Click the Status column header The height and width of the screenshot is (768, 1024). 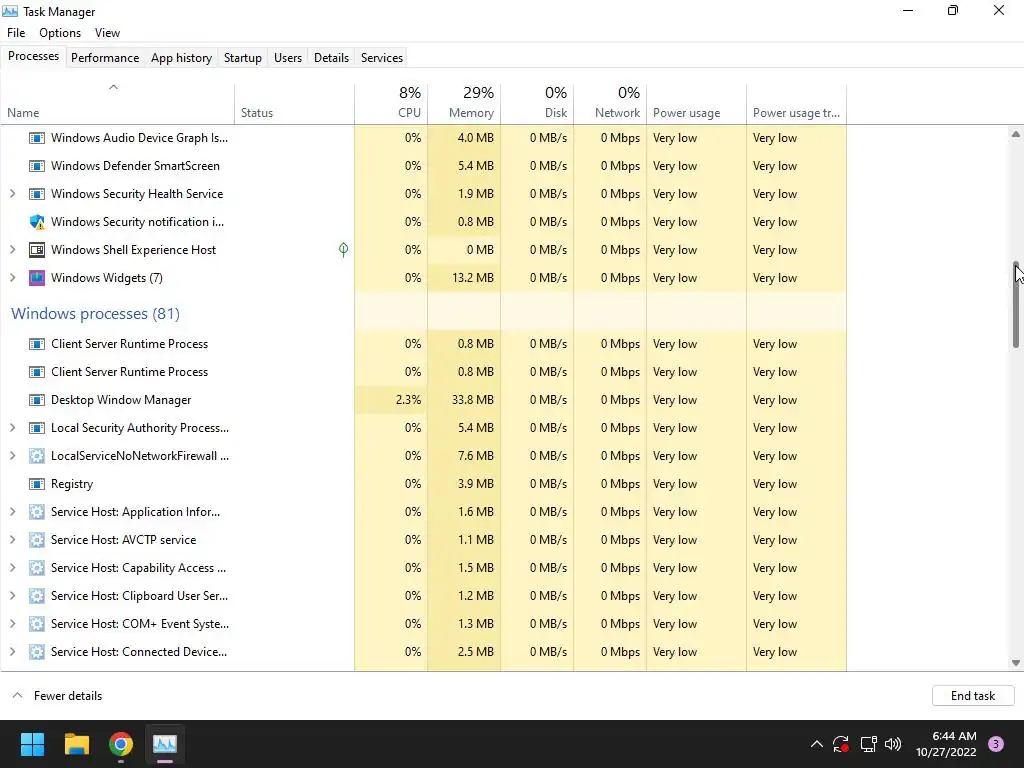point(295,103)
